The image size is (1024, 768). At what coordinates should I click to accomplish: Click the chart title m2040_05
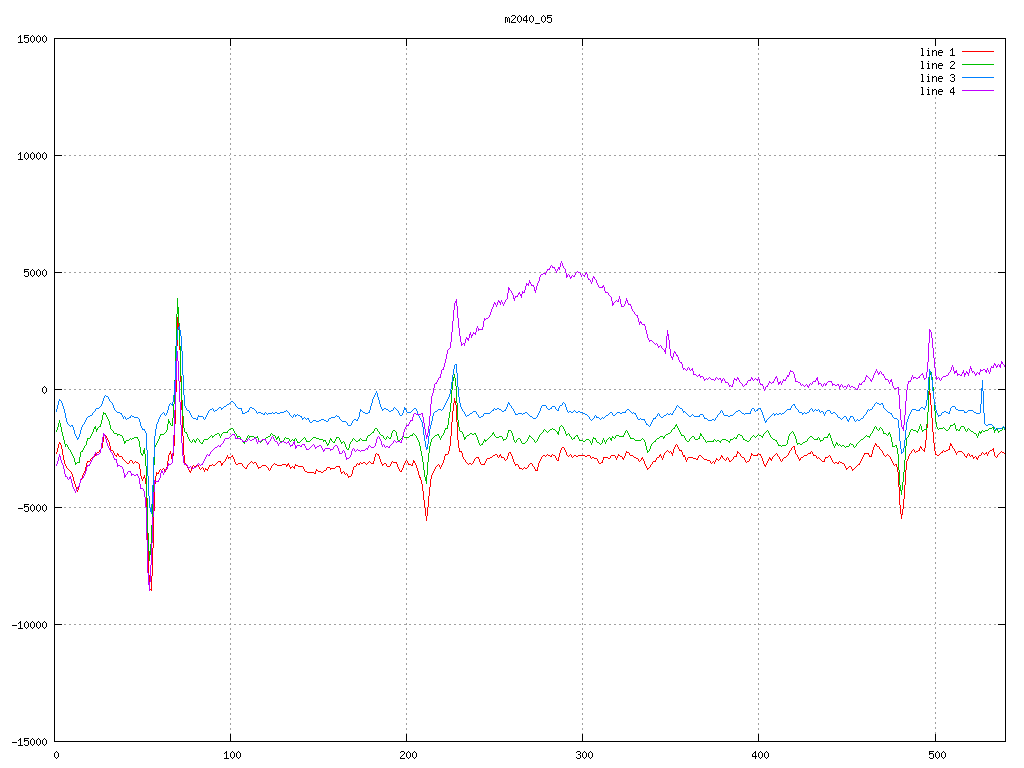pyautogui.click(x=528, y=19)
